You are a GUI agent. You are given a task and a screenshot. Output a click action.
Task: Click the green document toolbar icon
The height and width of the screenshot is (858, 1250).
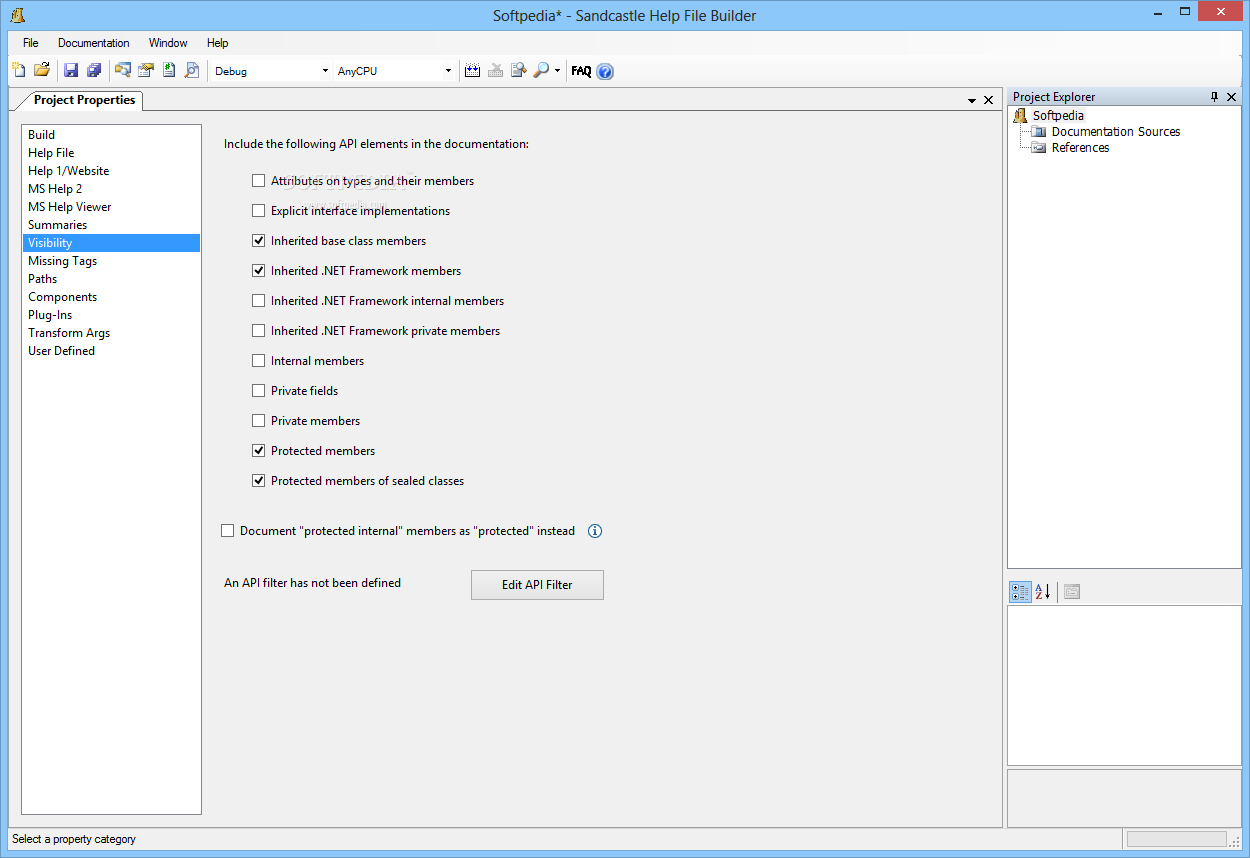tap(169, 70)
